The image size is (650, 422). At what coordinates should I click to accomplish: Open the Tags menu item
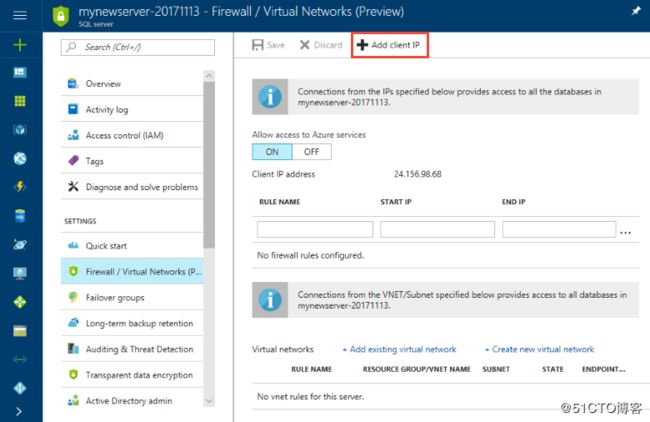click(x=132, y=161)
